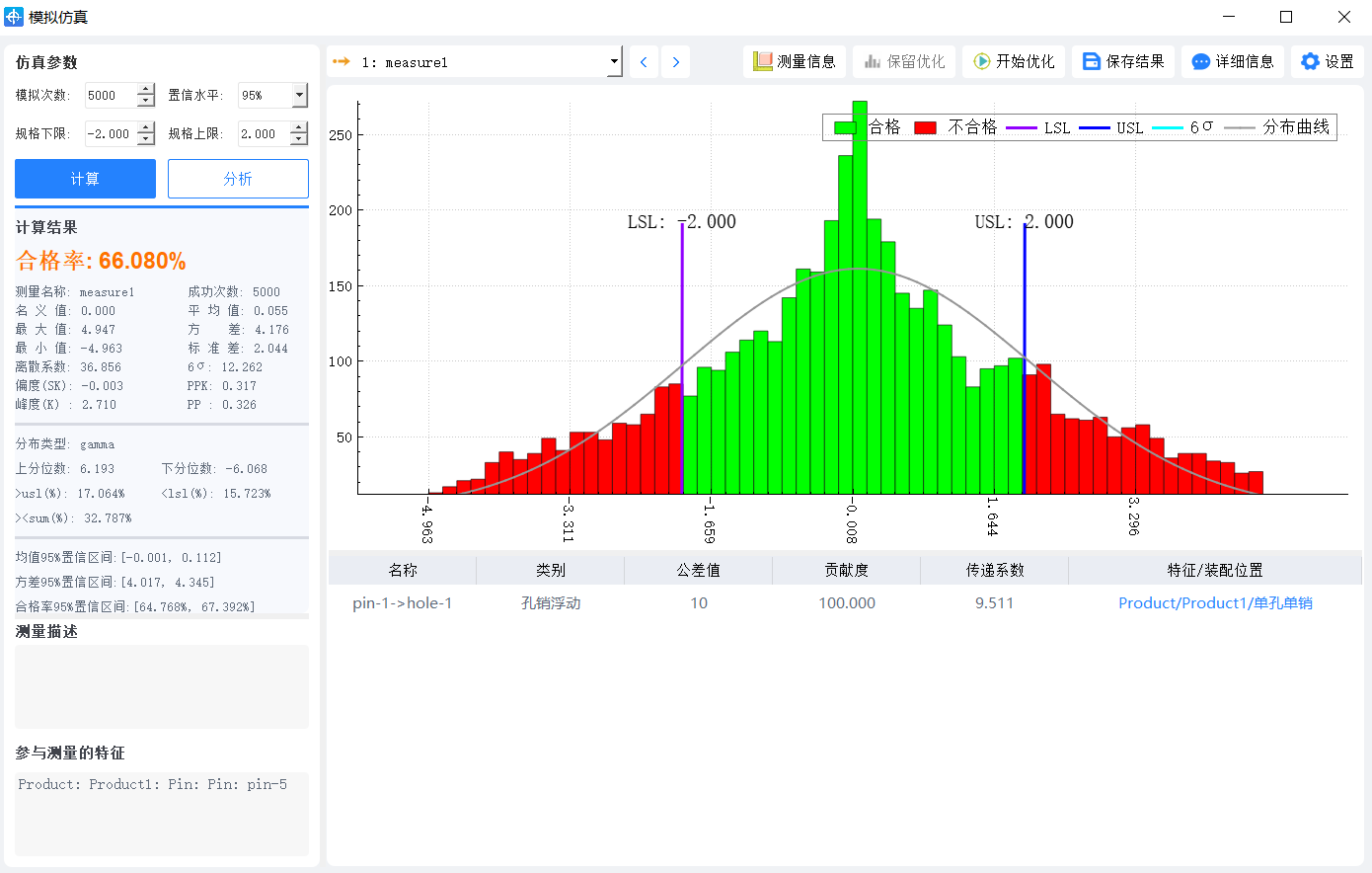Go to previous measurement arrow
The image size is (1372, 873).
pos(644,62)
